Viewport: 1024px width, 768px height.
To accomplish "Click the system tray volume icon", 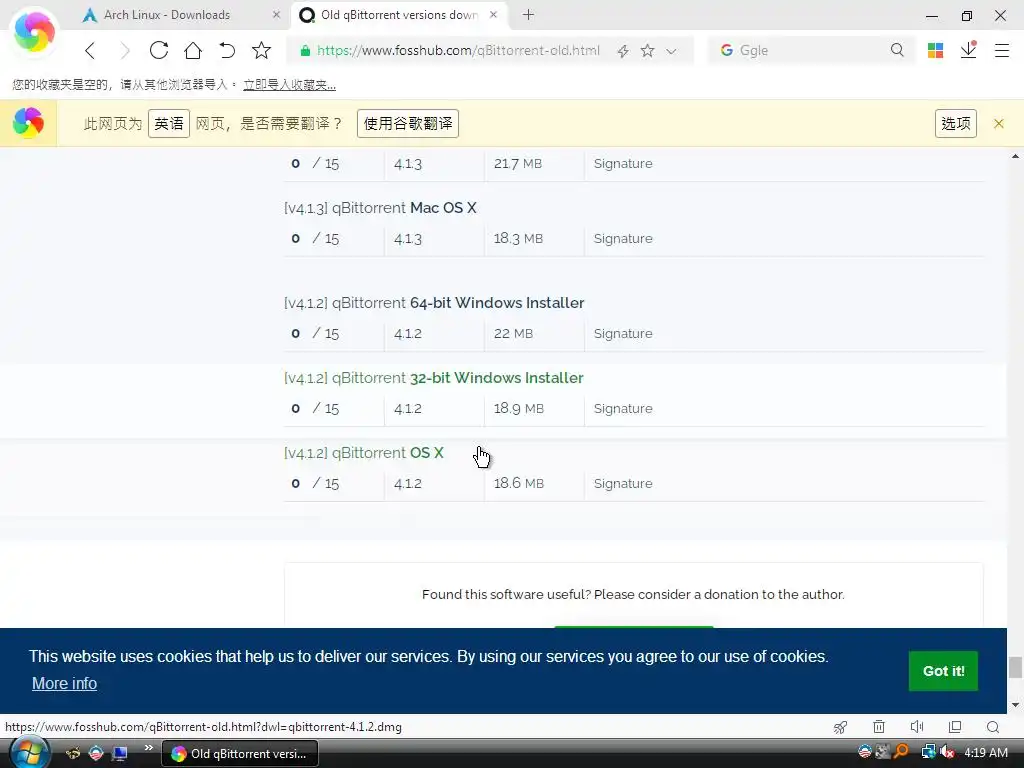I will coord(946,752).
